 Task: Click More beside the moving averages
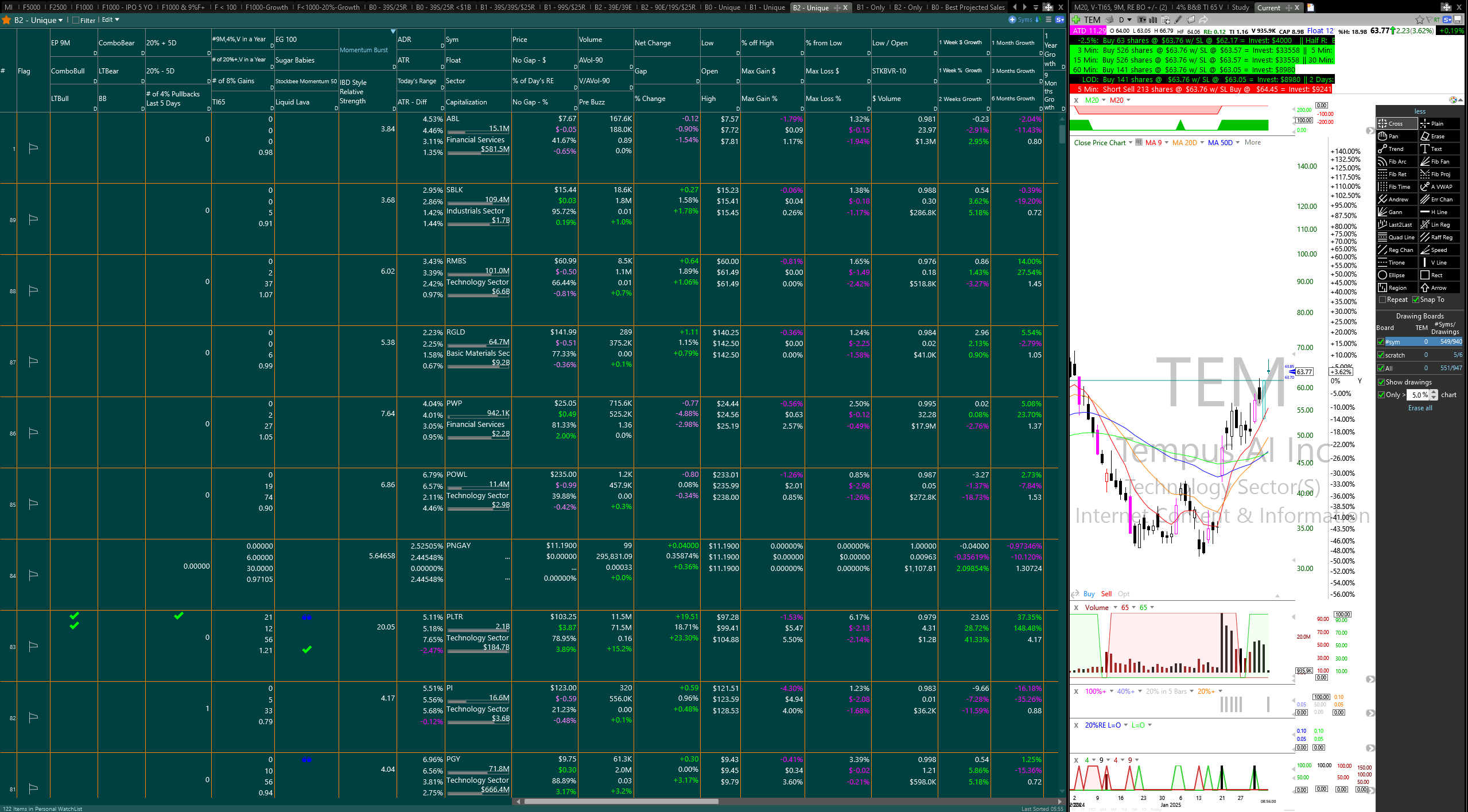pyautogui.click(x=1253, y=142)
